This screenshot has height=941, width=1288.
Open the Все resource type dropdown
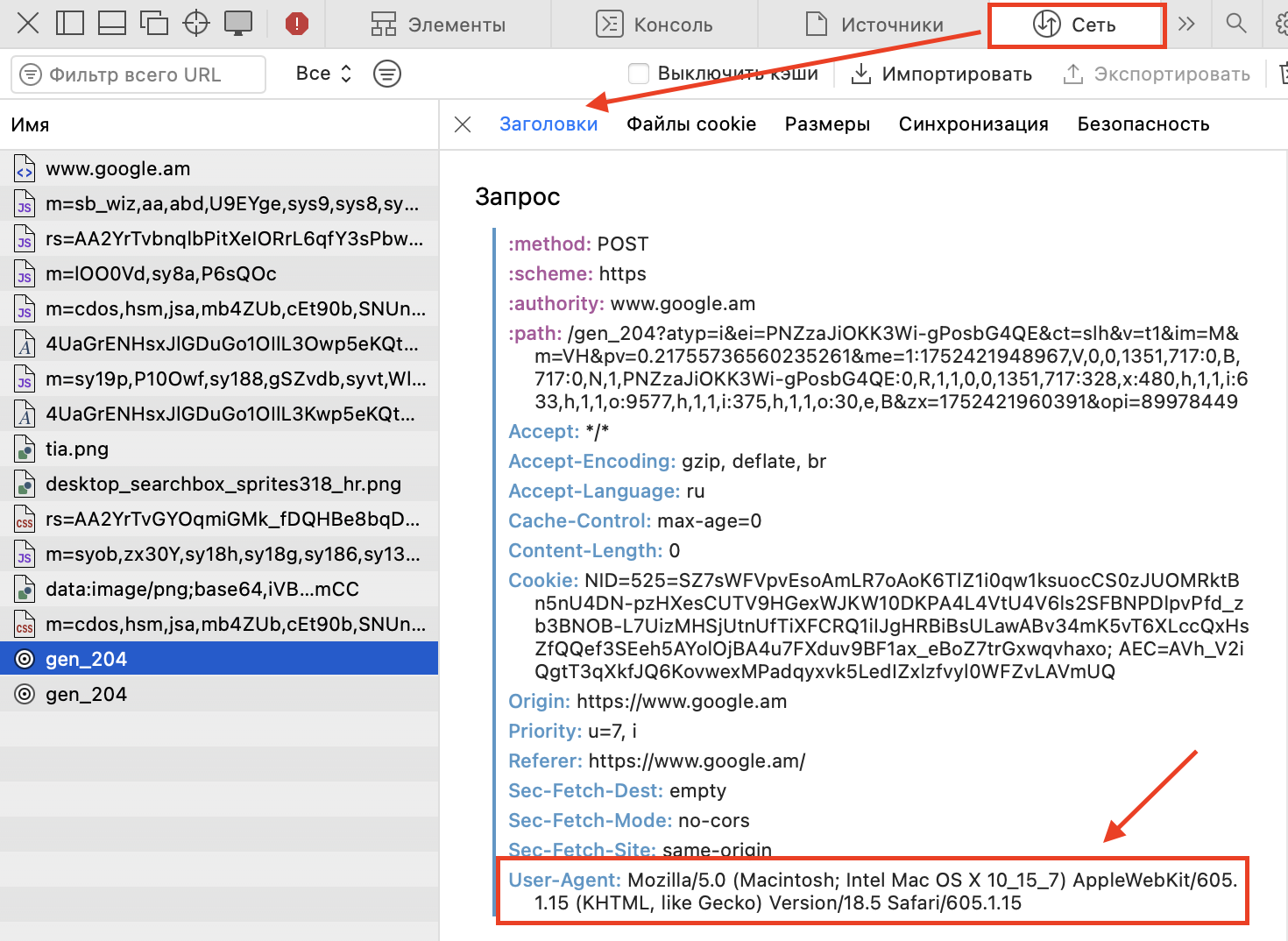pos(322,74)
